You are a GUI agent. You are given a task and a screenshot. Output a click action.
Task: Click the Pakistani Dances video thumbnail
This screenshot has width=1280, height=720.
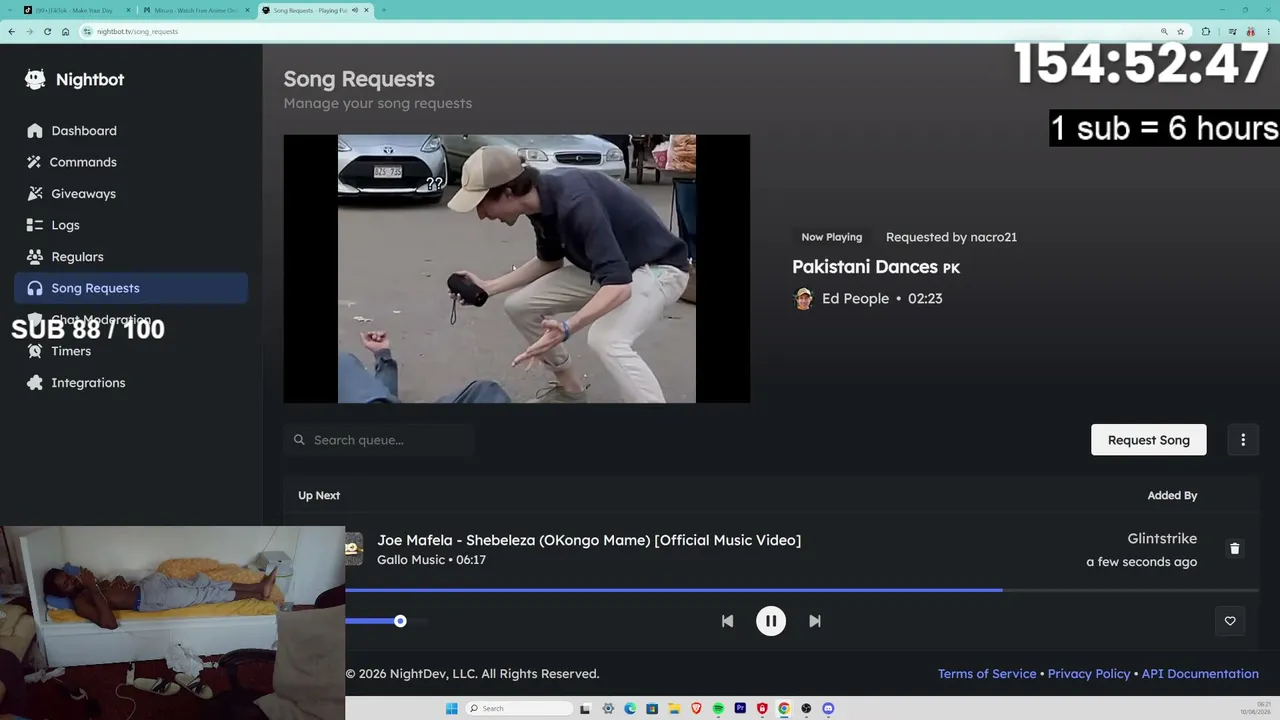[x=517, y=269]
